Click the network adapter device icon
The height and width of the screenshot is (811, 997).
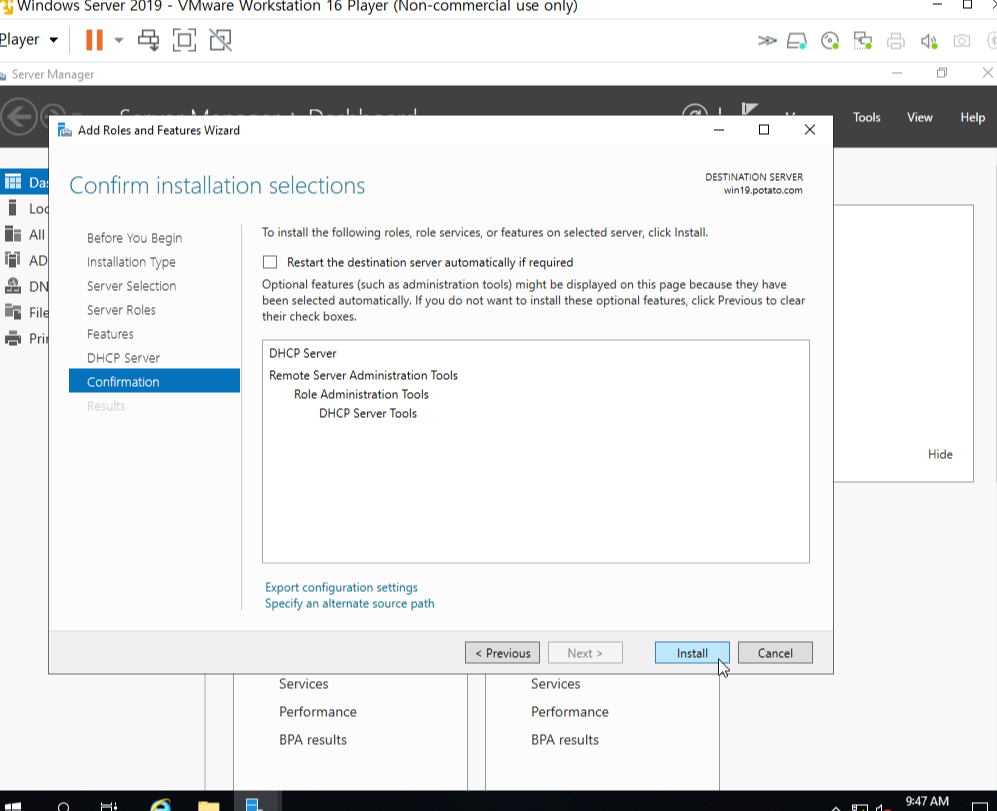click(x=863, y=41)
